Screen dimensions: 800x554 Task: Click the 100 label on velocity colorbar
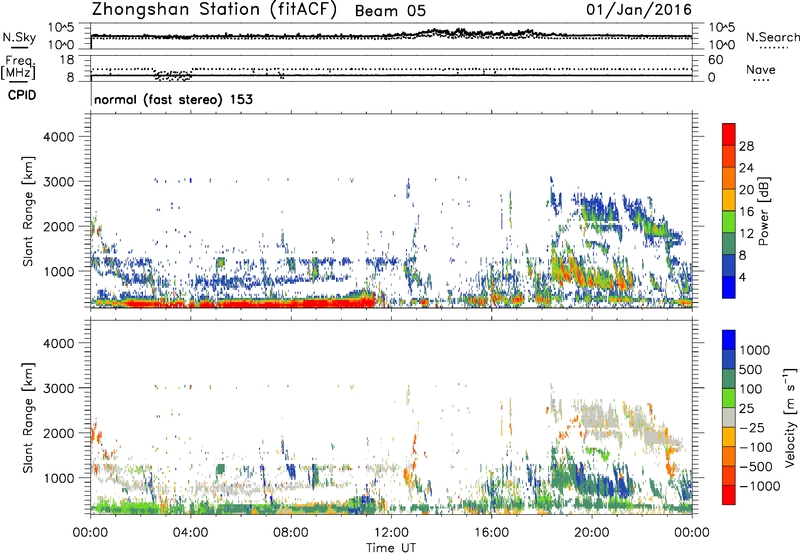[750, 389]
